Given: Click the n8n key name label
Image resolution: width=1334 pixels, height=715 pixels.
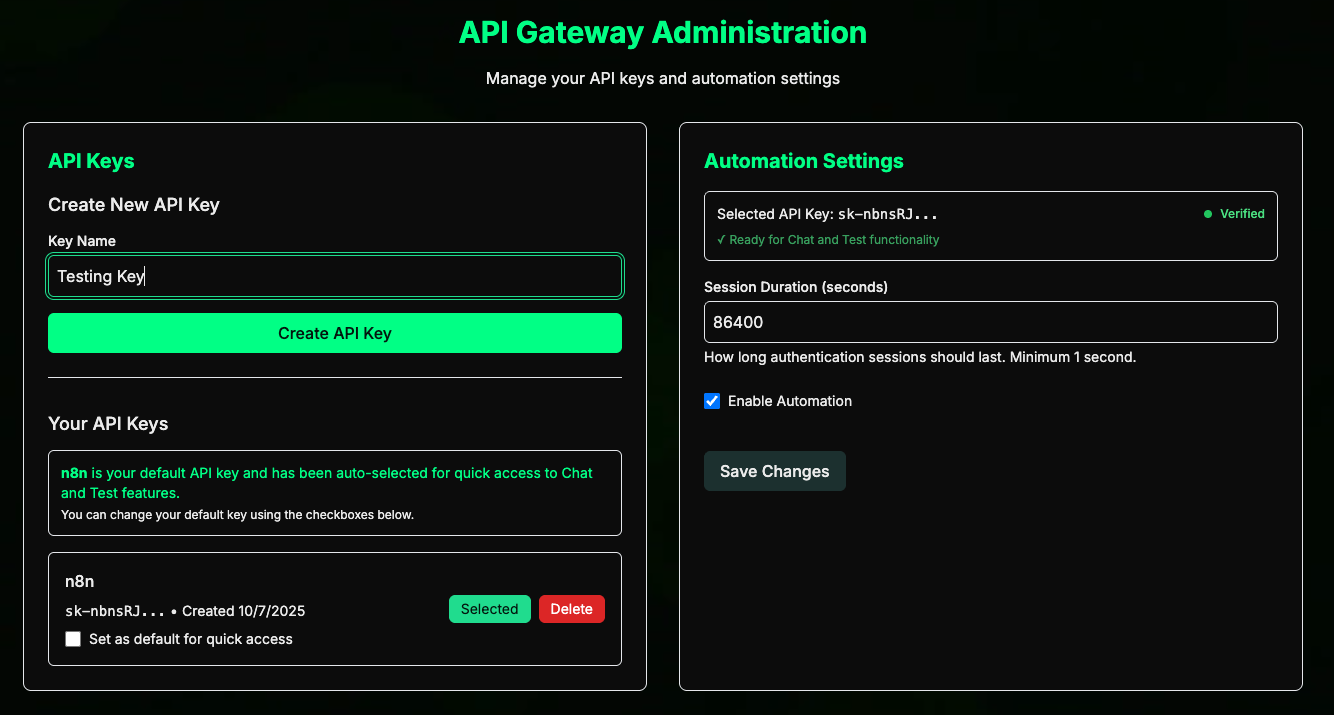Looking at the screenshot, I should click(79, 581).
